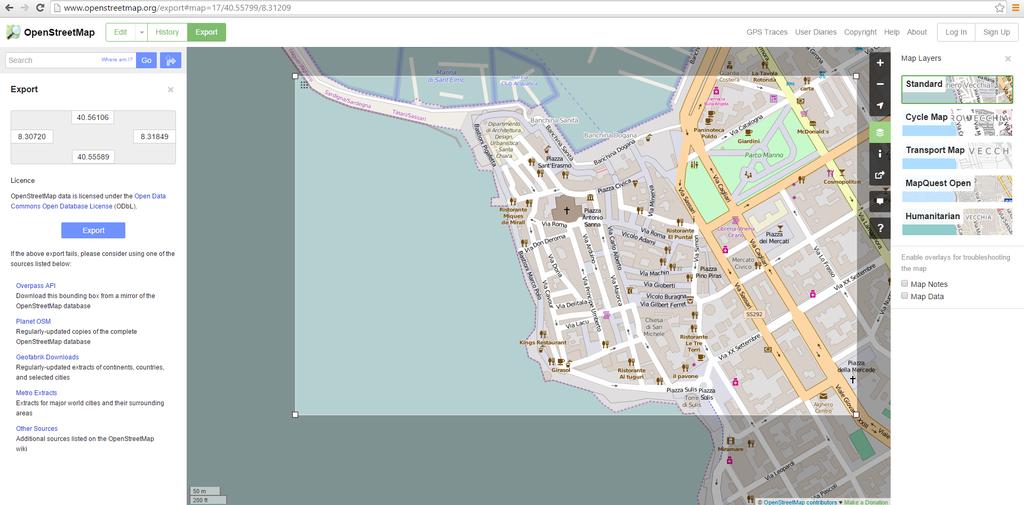Open GPS Traces in the top menu
Screen dimensions: 1024x505
coord(767,32)
